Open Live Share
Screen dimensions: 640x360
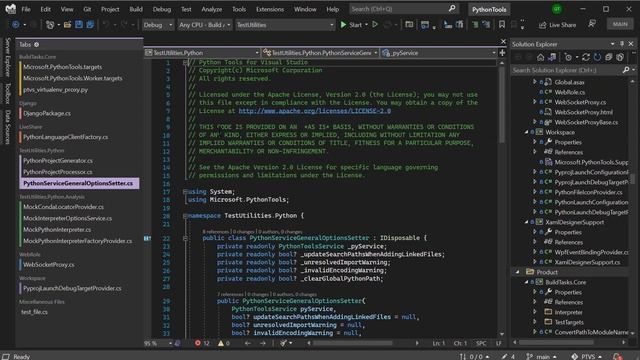[558, 25]
